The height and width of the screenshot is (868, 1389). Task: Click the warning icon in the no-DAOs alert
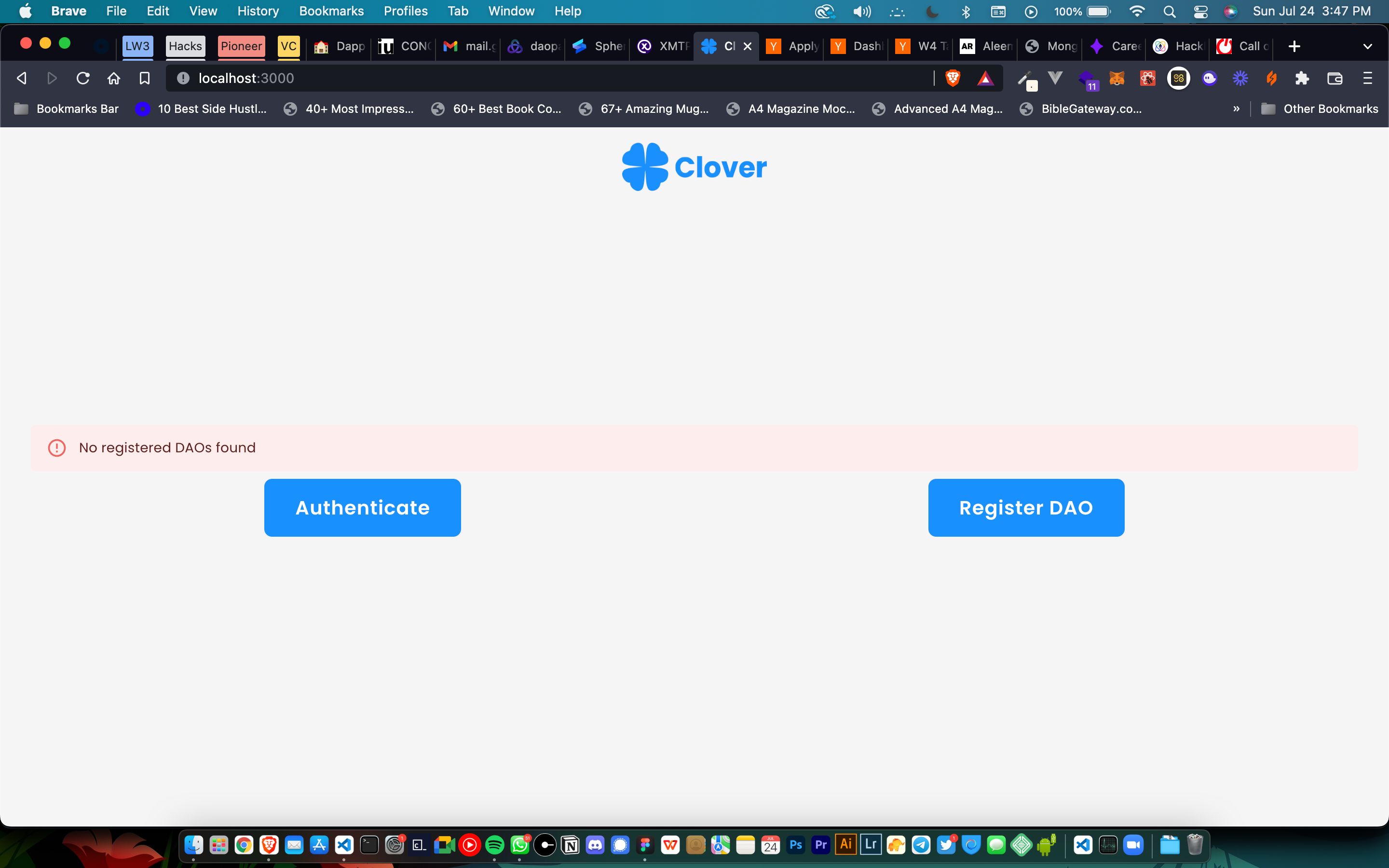pos(57,448)
